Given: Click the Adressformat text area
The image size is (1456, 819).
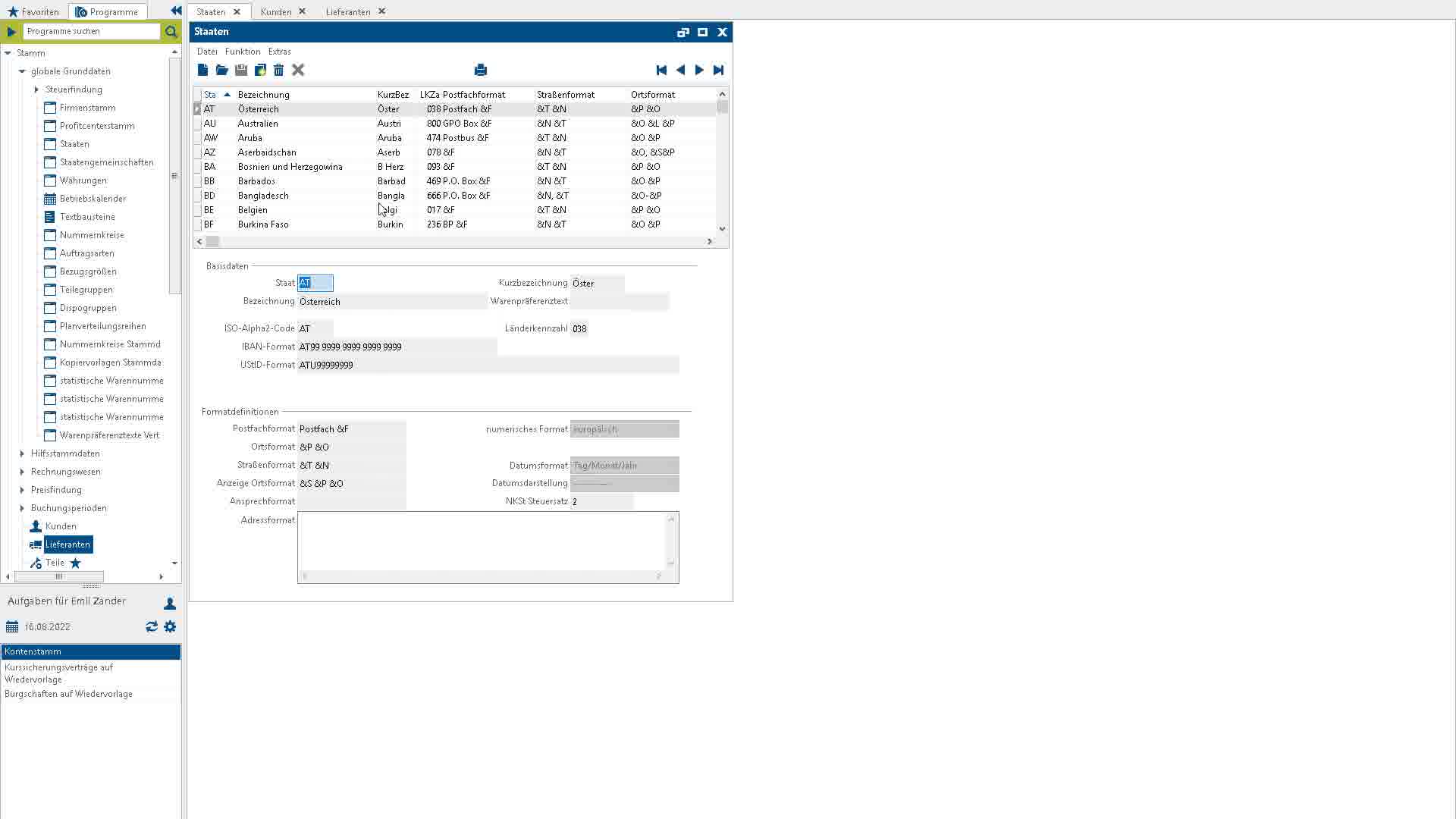Looking at the screenshot, I should click(x=482, y=541).
